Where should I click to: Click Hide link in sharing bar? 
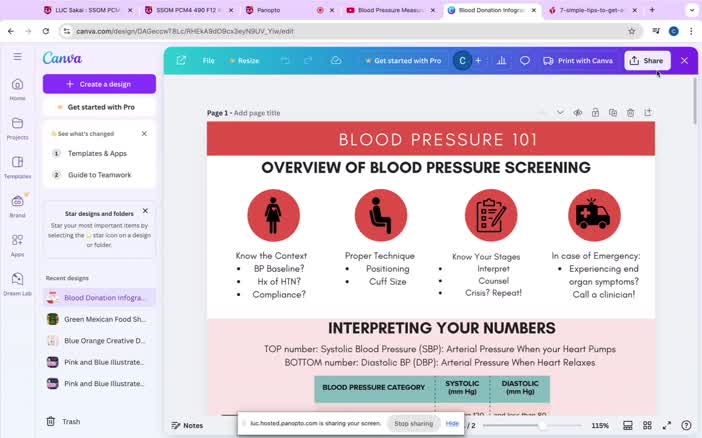tap(452, 423)
